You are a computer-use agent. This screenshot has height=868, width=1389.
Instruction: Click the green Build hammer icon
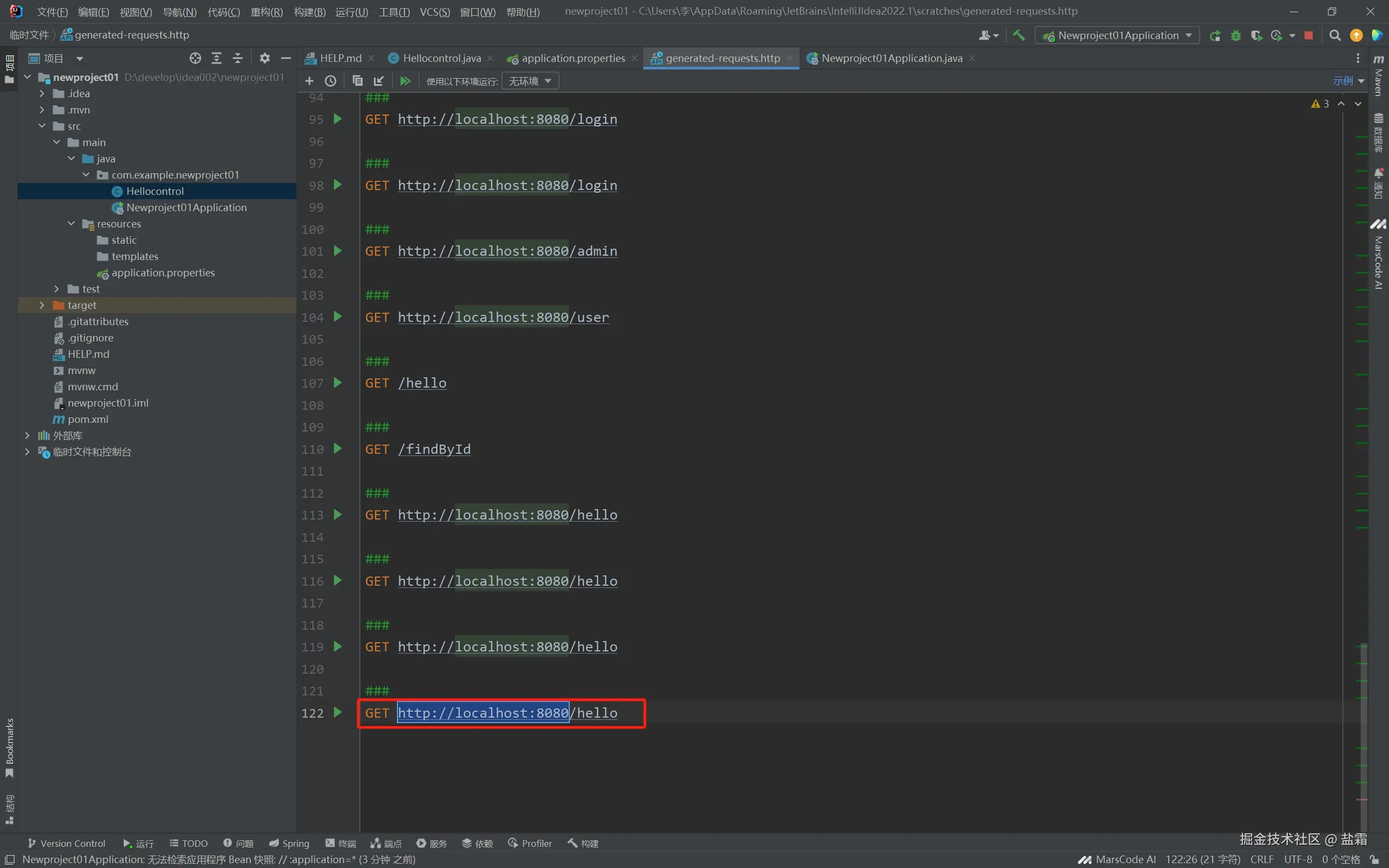click(1019, 36)
